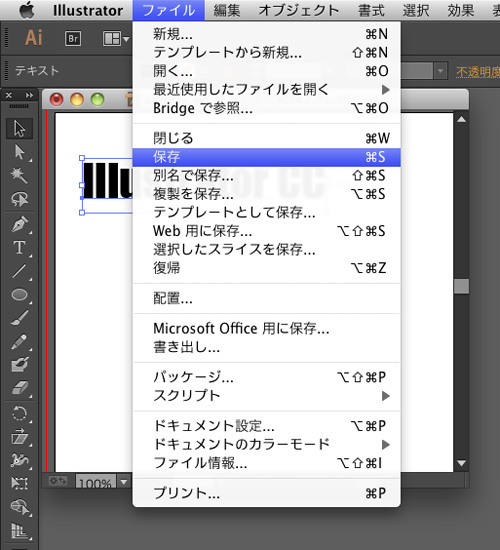Viewport: 500px width, 550px height.
Task: Select the Perspective Grid tool
Action: click(20, 530)
